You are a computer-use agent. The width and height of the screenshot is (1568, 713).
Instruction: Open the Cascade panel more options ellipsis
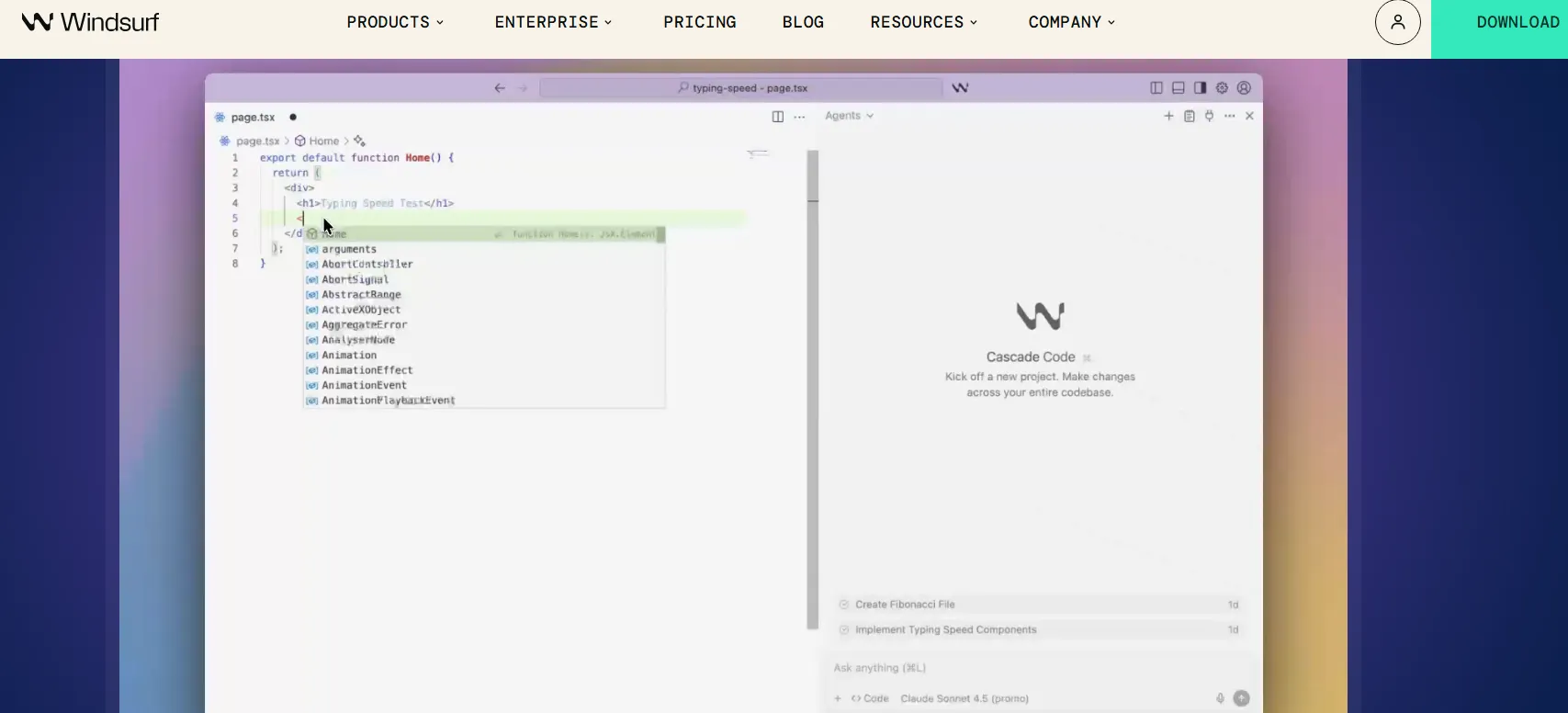1230,116
